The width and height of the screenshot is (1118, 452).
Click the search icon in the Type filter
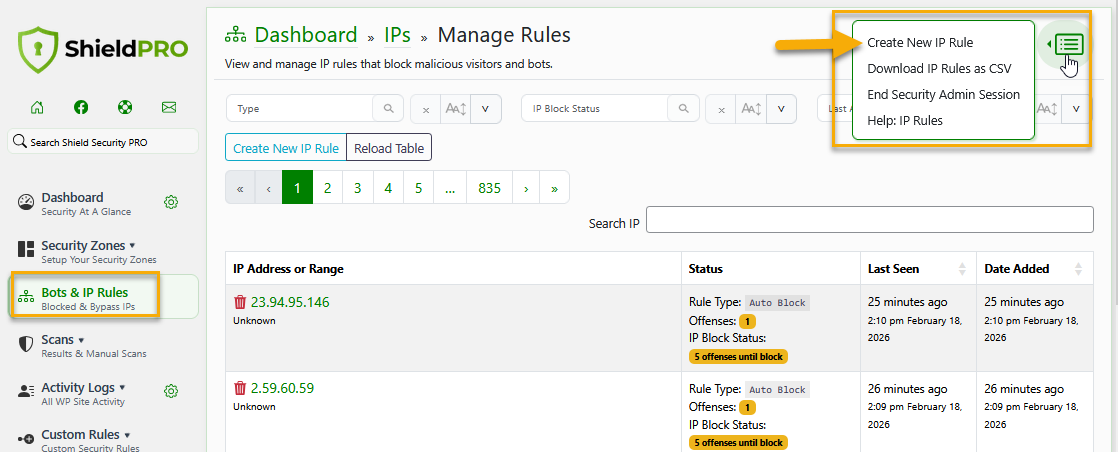pos(389,108)
